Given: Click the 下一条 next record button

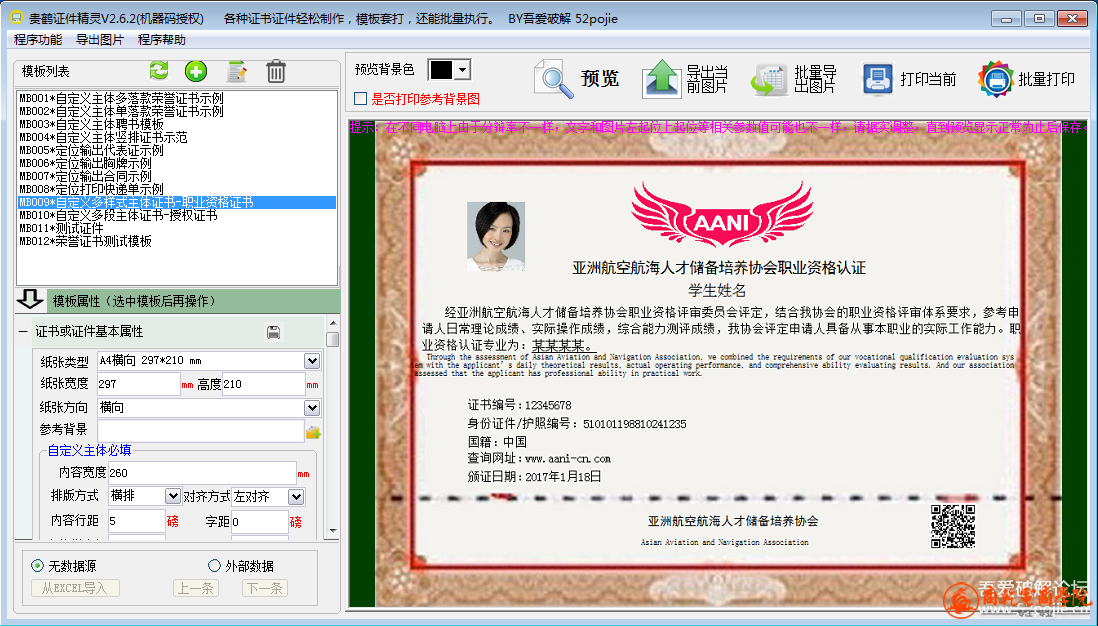Looking at the screenshot, I should tap(265, 588).
